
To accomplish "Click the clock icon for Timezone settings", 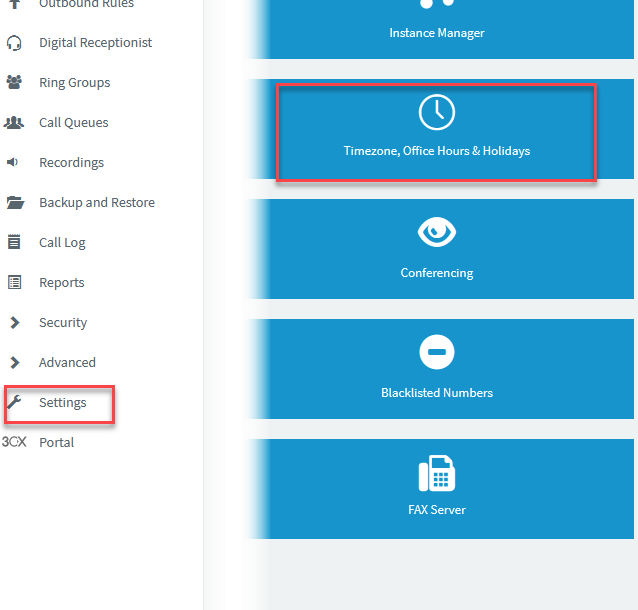I will pyautogui.click(x=437, y=112).
